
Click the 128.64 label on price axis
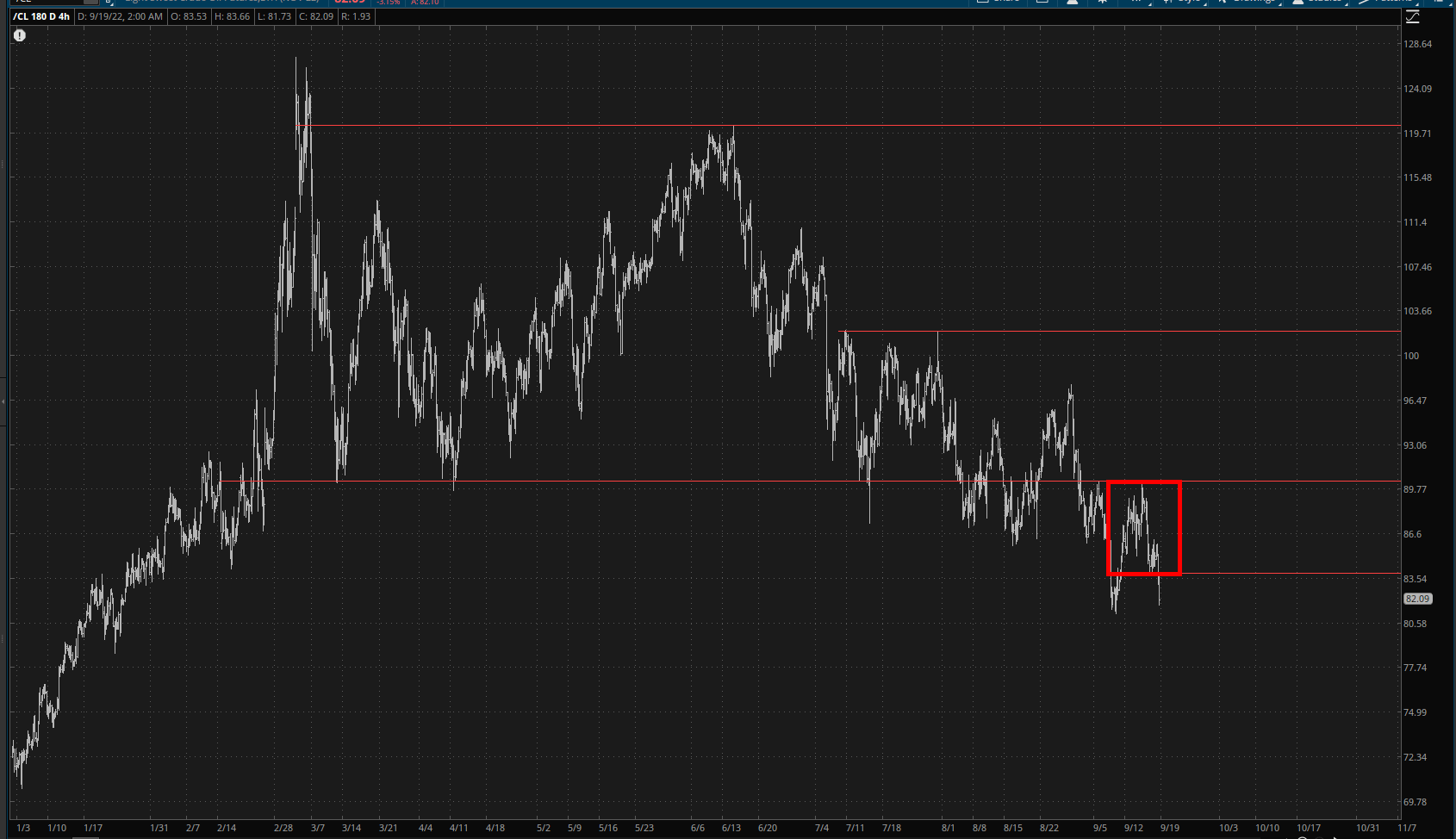[x=1417, y=44]
